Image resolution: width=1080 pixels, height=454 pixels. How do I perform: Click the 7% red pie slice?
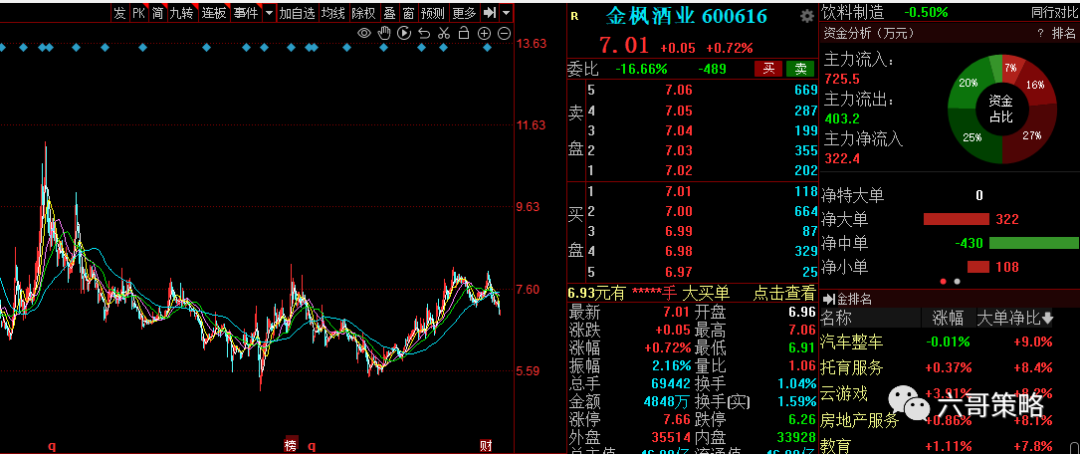tap(1010, 69)
